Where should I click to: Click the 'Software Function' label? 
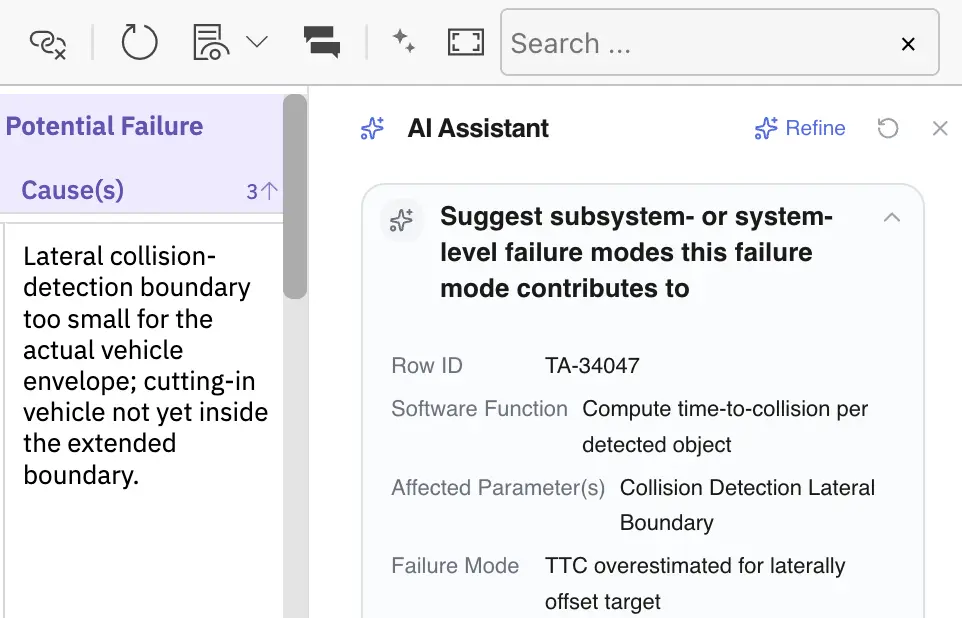(480, 409)
